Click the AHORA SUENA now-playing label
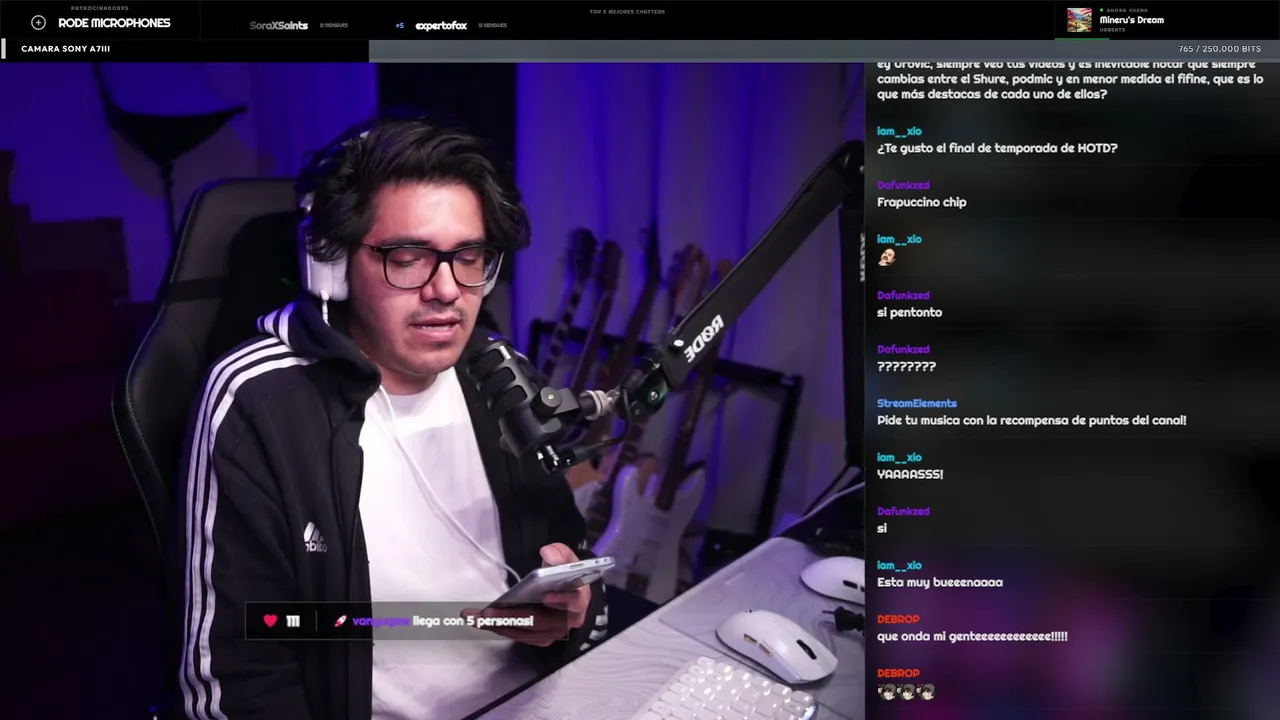Screen dimensions: 1280x720 click(x=1127, y=10)
